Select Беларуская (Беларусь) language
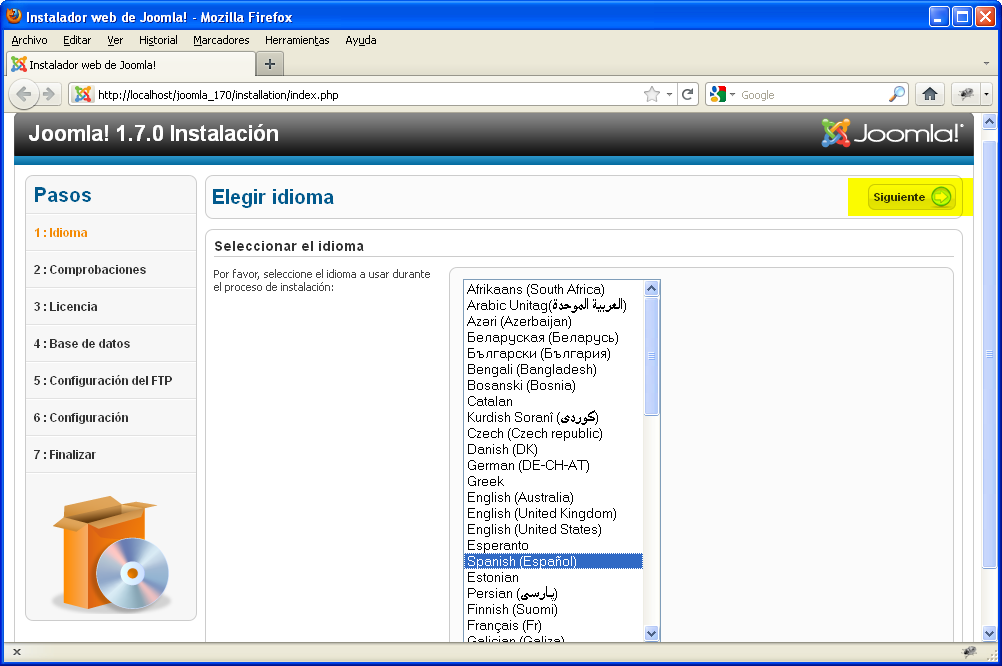Image resolution: width=1002 pixels, height=666 pixels. click(553, 337)
